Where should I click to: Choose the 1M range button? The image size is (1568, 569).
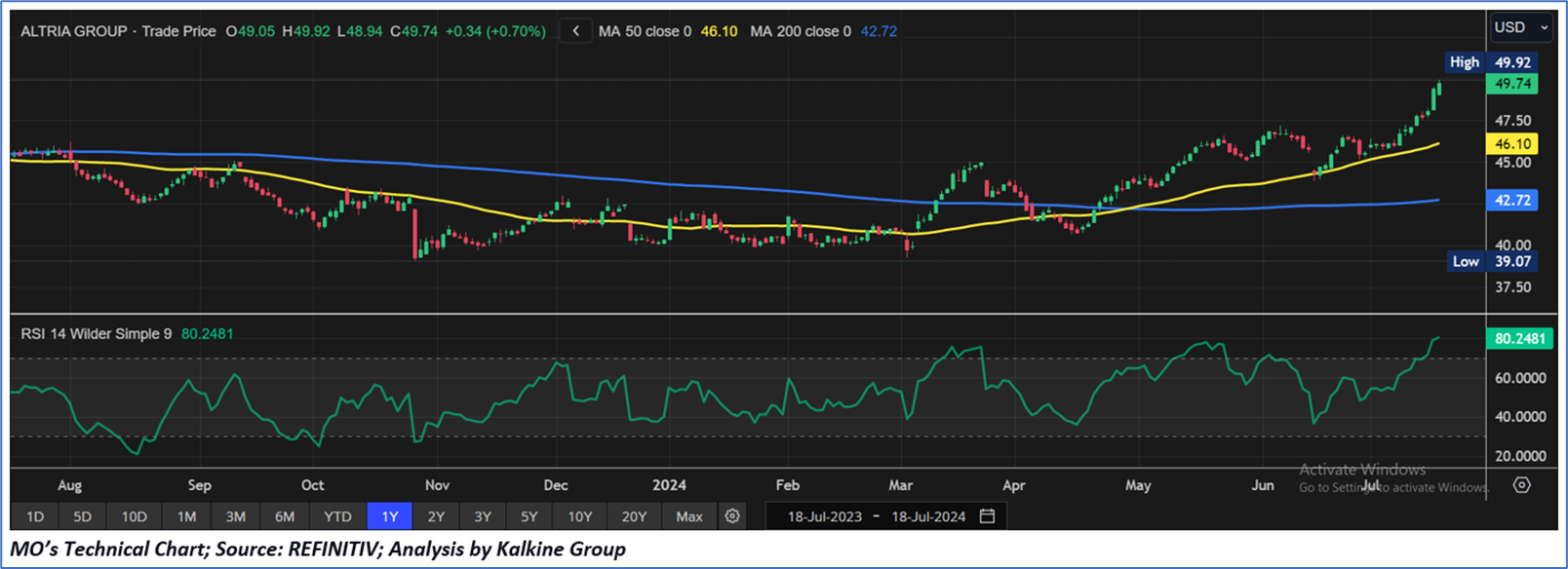tap(186, 516)
